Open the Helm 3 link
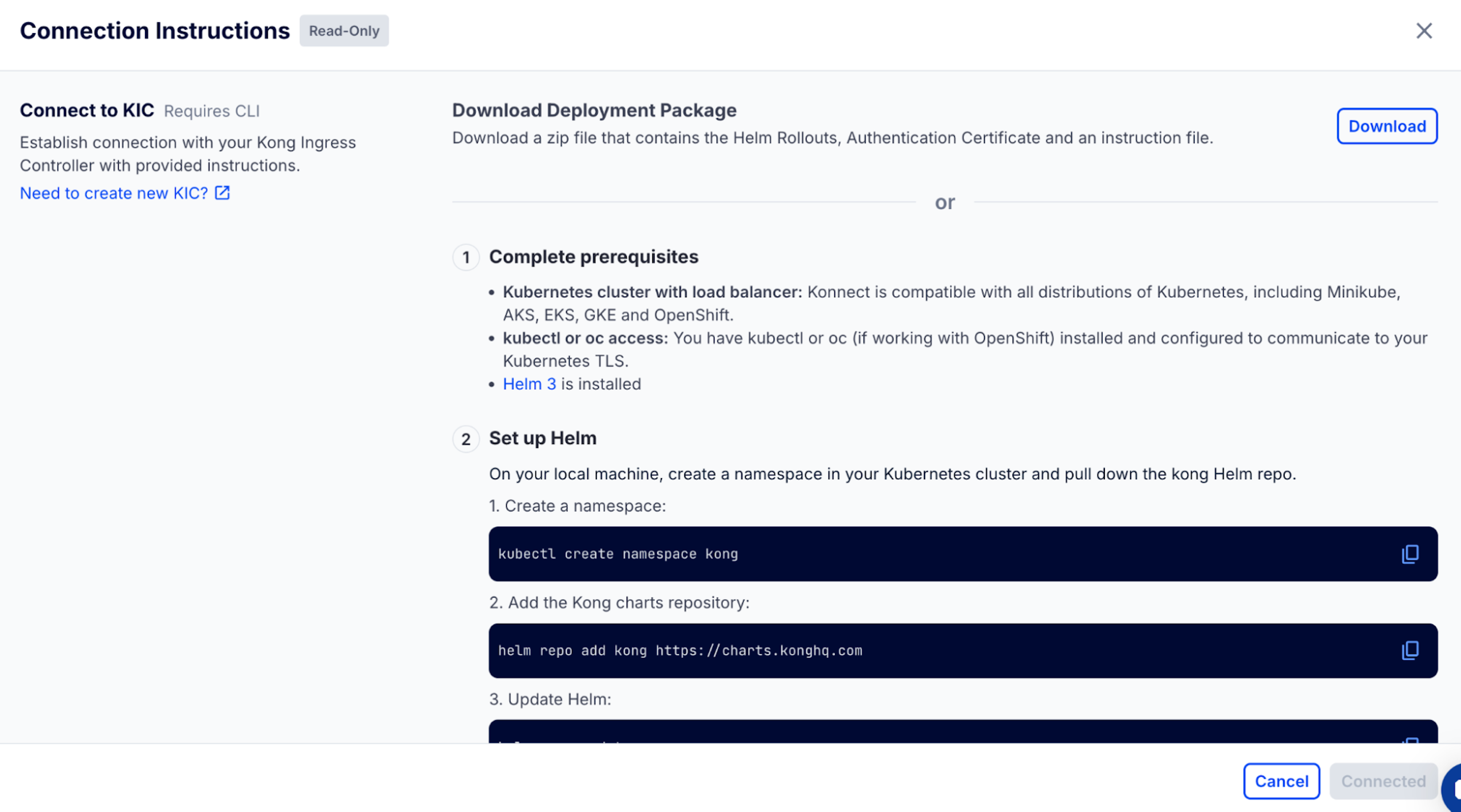1461x812 pixels. coord(529,384)
